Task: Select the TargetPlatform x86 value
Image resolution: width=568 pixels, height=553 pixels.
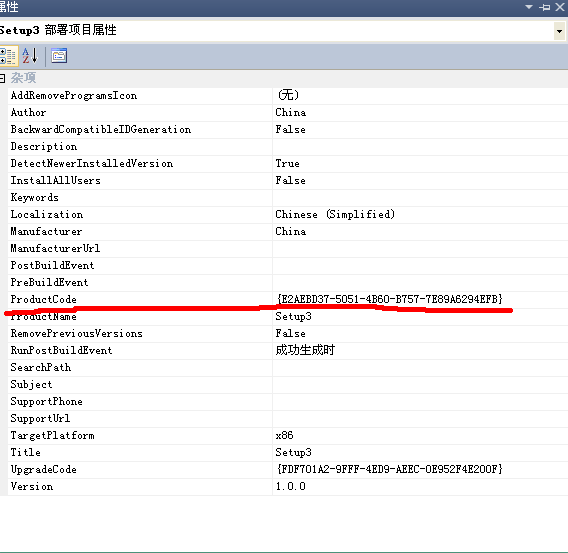Action: coord(284,435)
